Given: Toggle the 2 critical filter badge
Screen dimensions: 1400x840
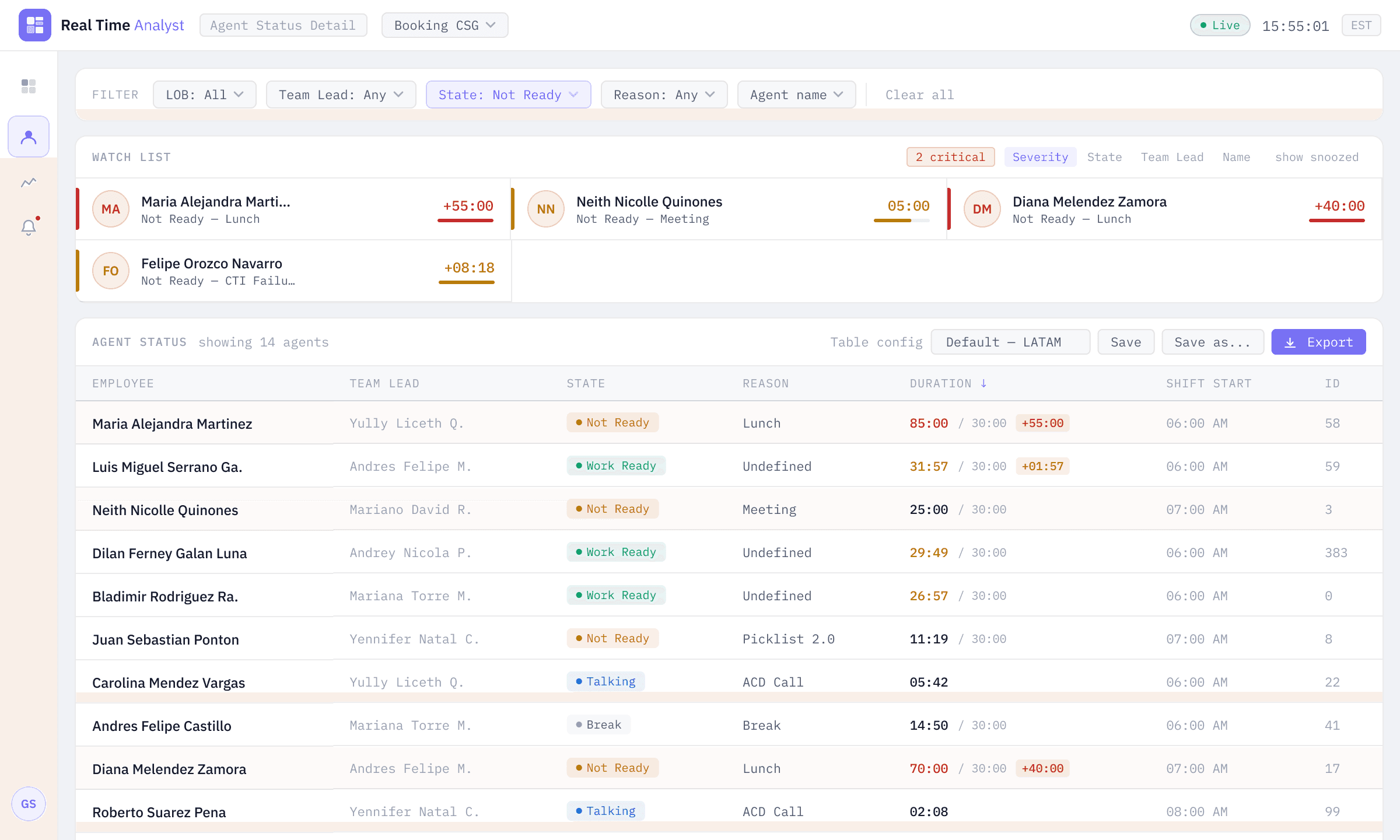Looking at the screenshot, I should [x=950, y=157].
